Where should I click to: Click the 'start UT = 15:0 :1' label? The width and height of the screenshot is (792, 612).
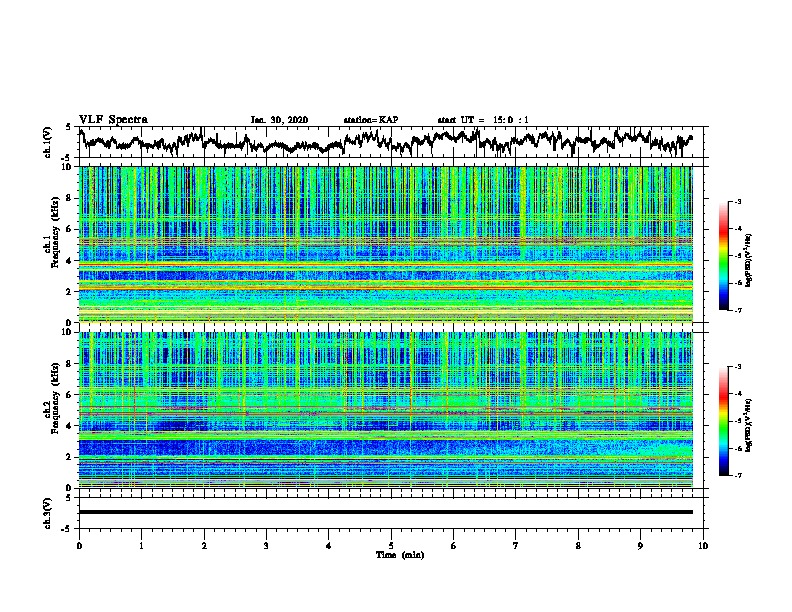[x=483, y=120]
